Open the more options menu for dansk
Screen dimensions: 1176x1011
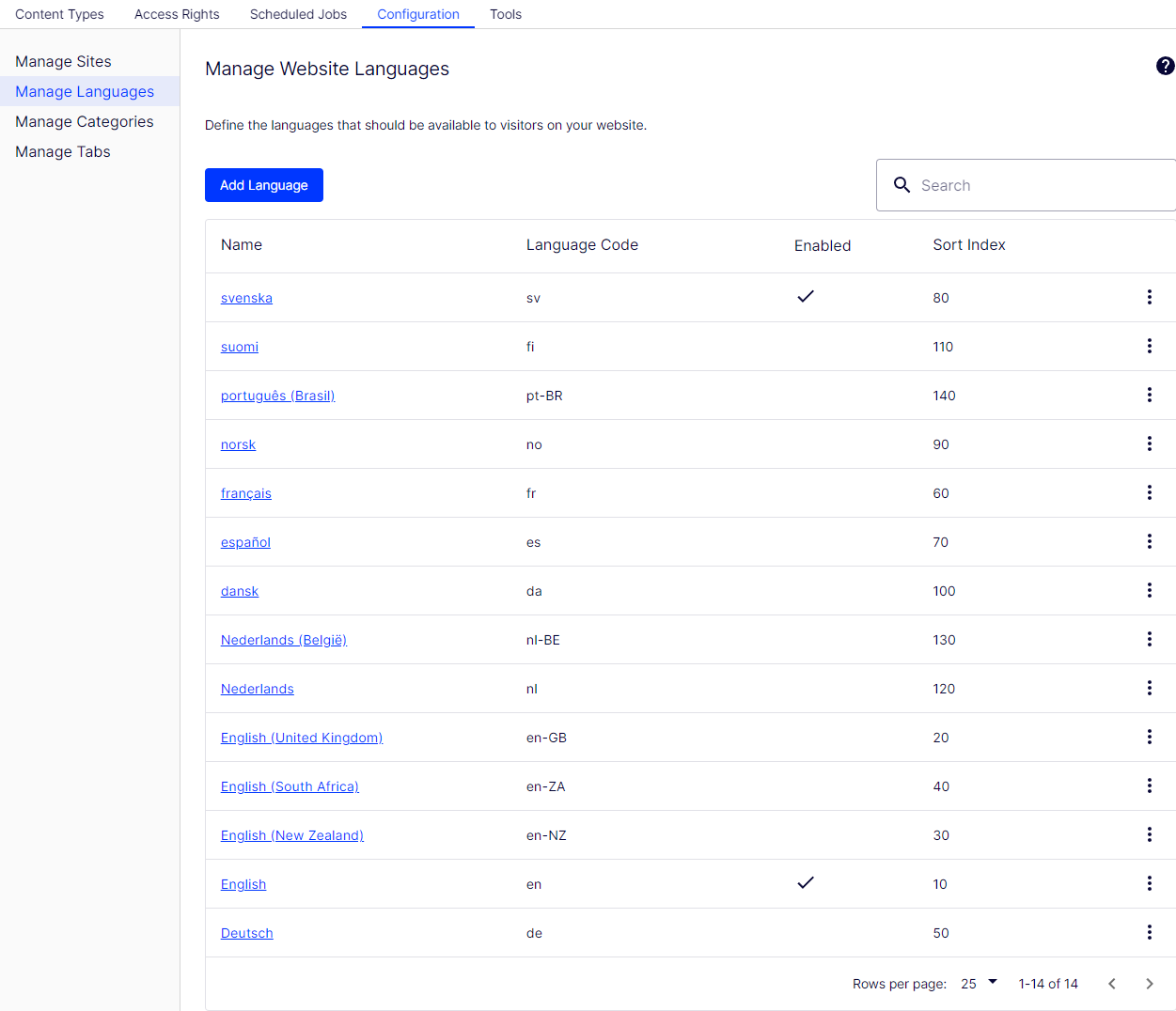1149,590
